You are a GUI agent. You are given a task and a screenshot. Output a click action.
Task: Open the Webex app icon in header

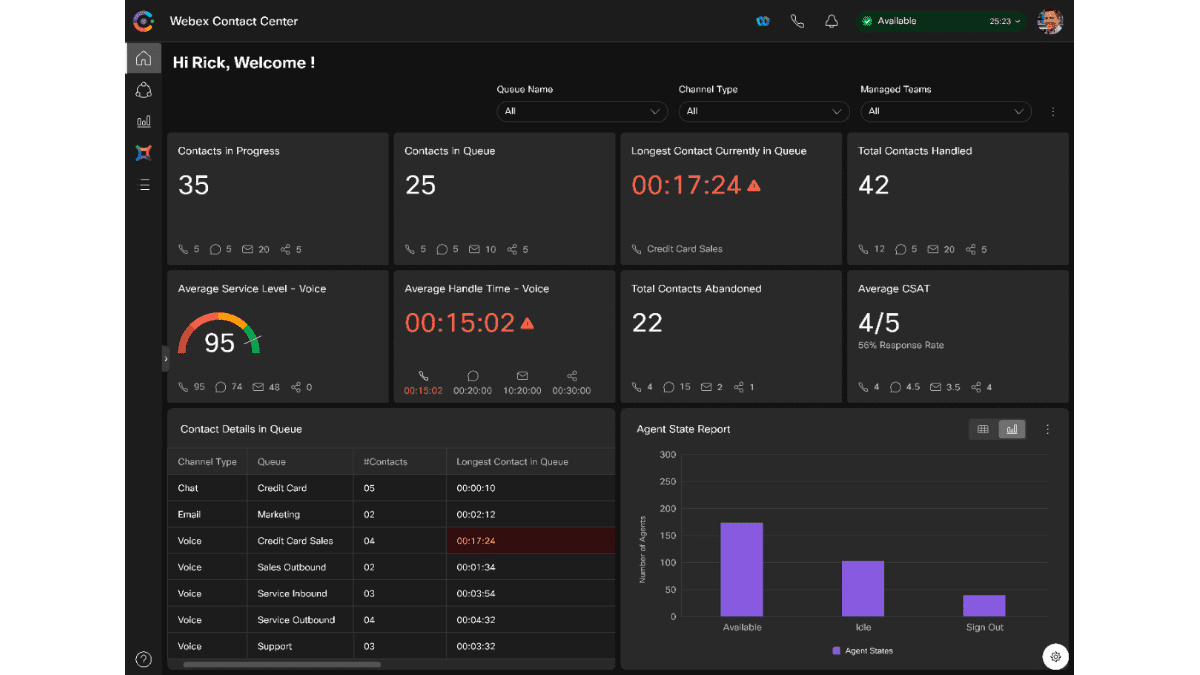(763, 21)
